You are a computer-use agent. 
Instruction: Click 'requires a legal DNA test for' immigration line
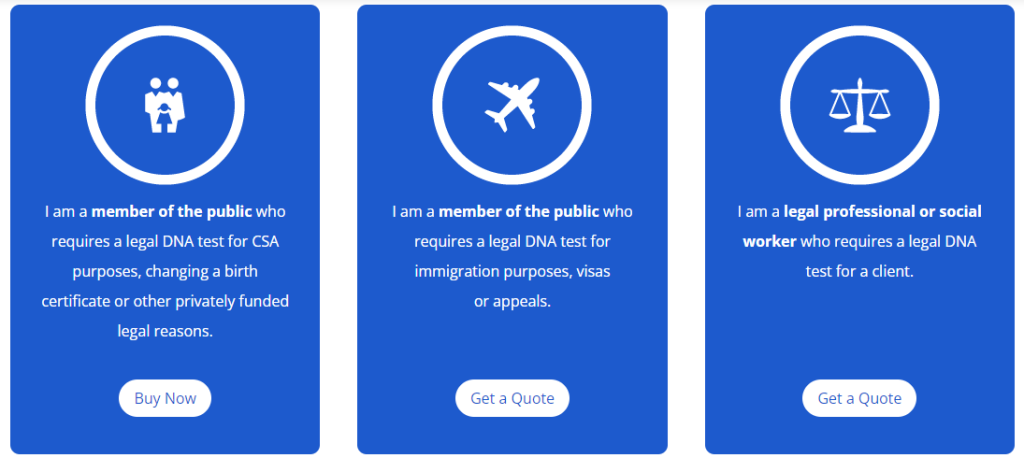pyautogui.click(x=512, y=242)
